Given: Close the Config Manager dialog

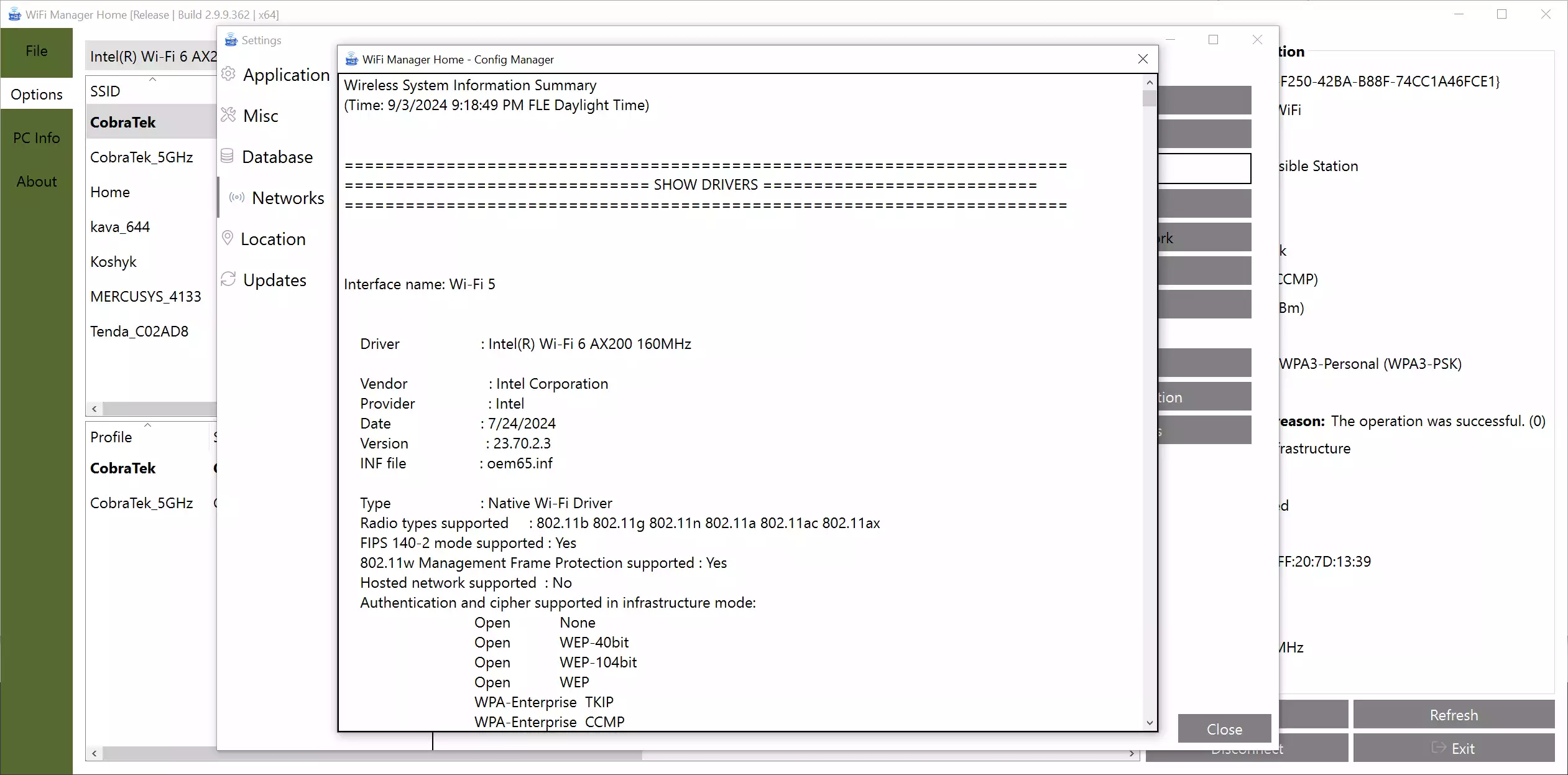Looking at the screenshot, I should 1143,59.
